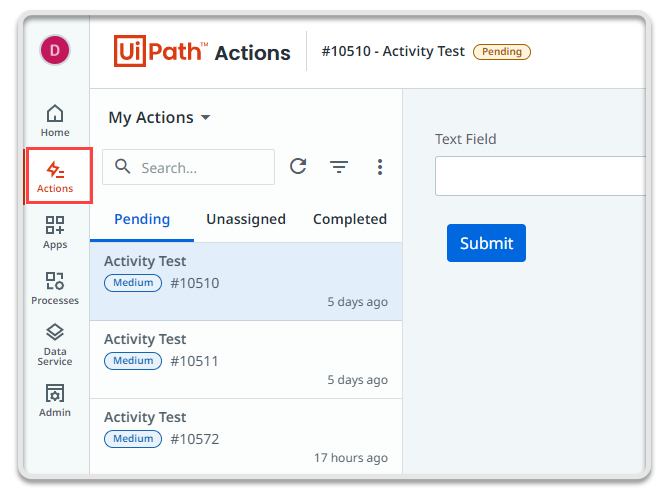This screenshot has width=670, height=490.
Task: Select Activity Test action #10572
Action: coord(246,437)
